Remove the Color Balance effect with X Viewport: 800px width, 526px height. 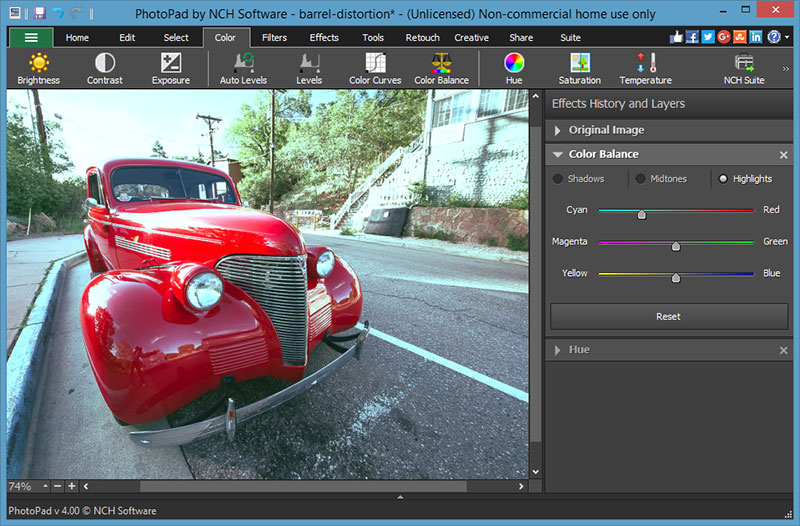point(783,155)
